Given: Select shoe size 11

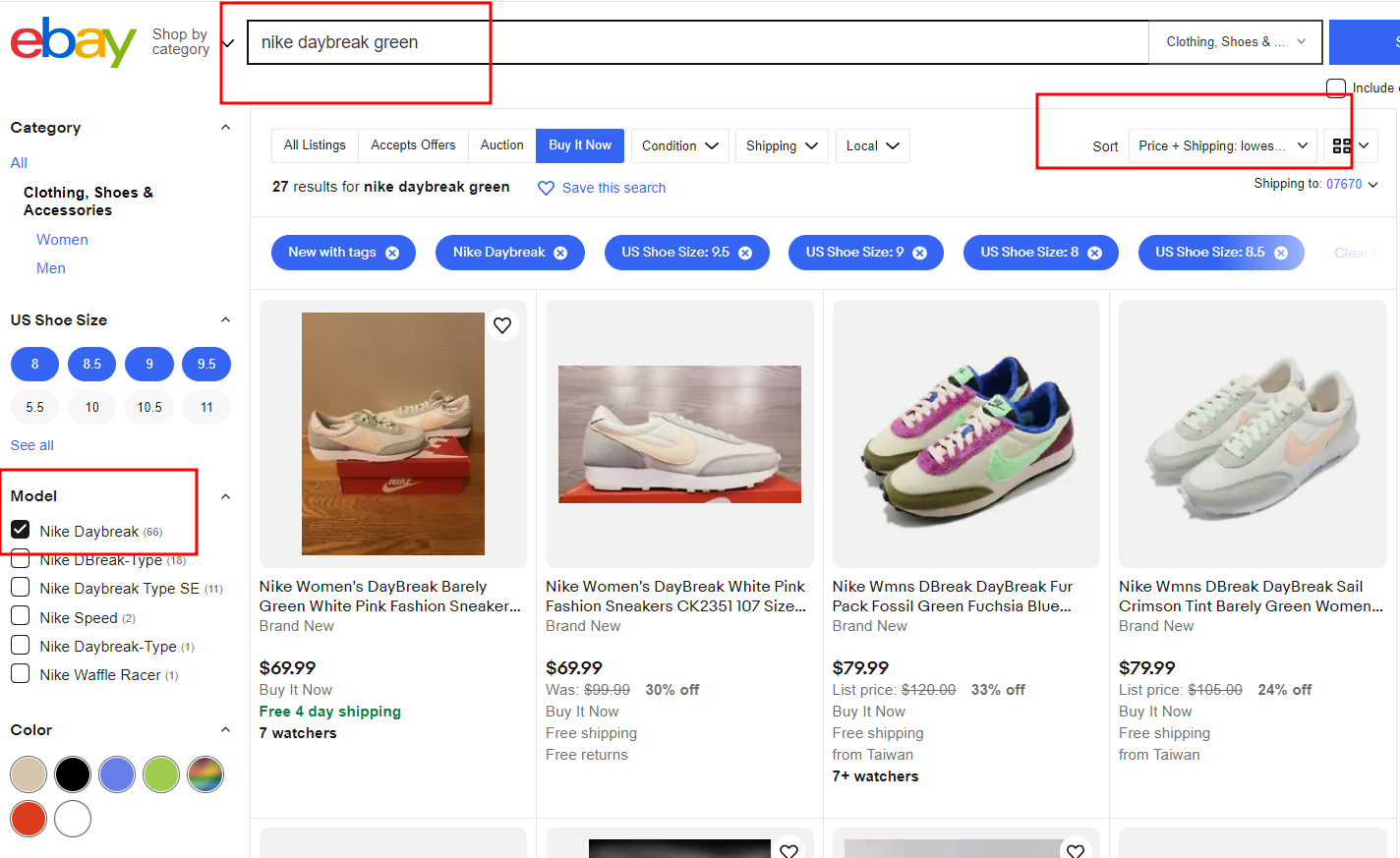Looking at the screenshot, I should point(206,407).
